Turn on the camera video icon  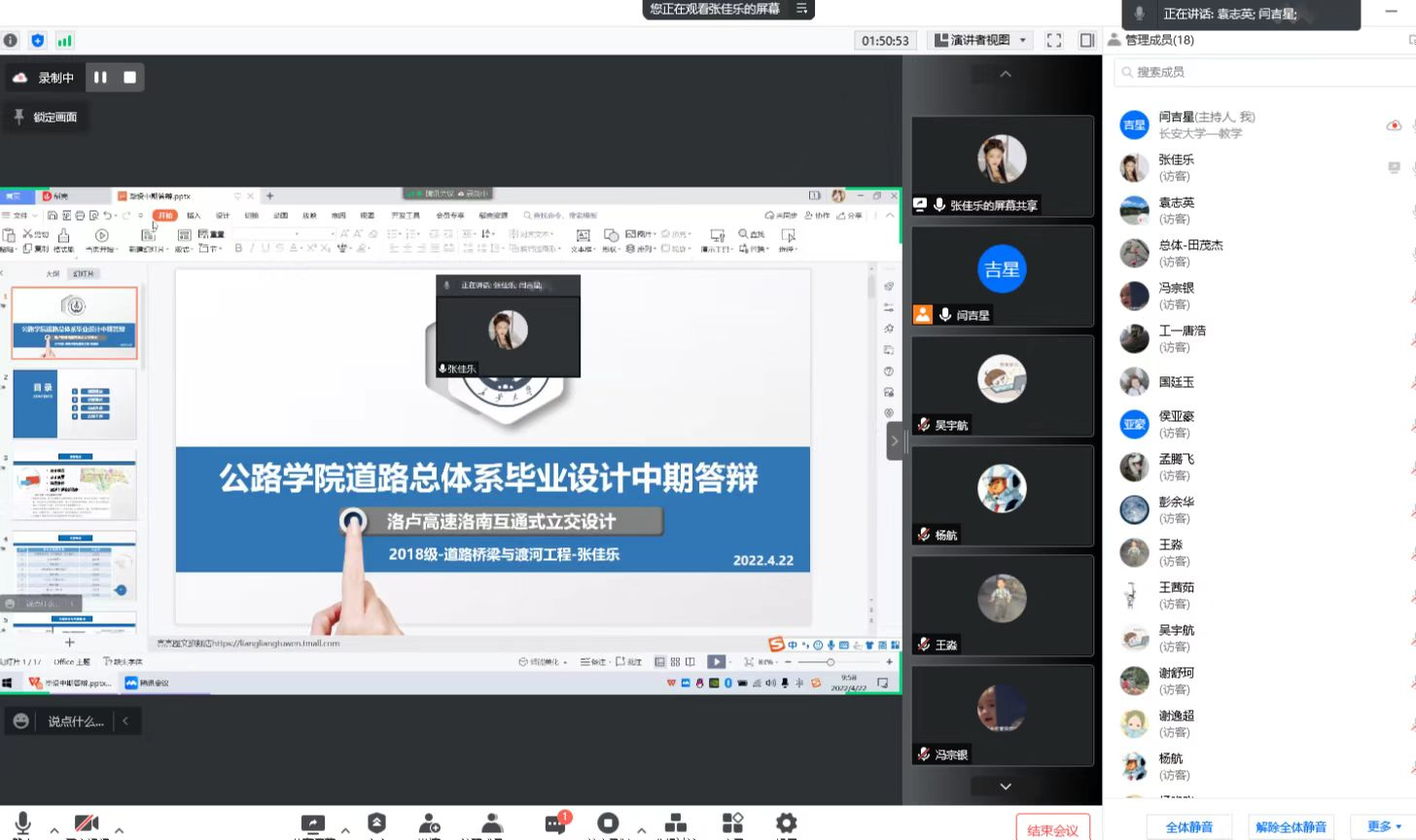coord(87,824)
